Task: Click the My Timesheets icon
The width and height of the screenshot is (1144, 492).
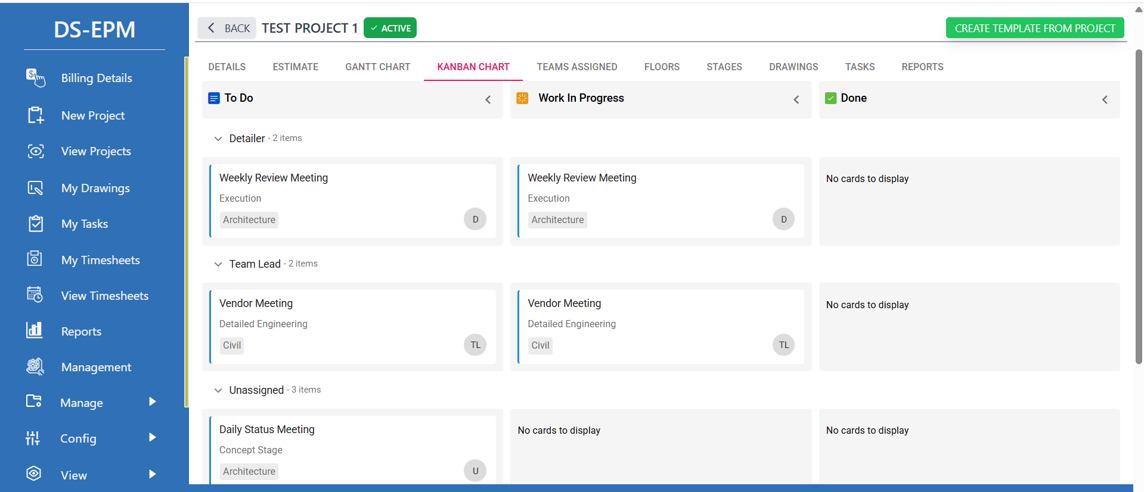Action: [35, 260]
